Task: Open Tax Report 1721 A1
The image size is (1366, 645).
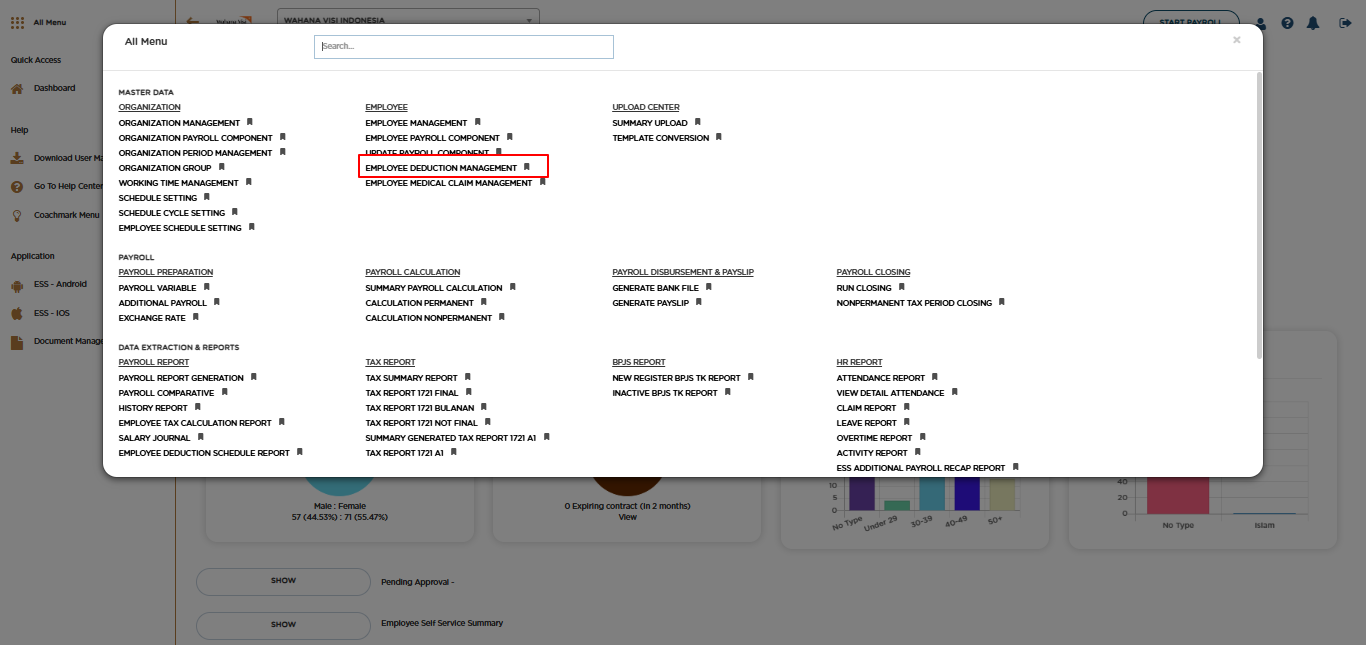Action: click(404, 453)
